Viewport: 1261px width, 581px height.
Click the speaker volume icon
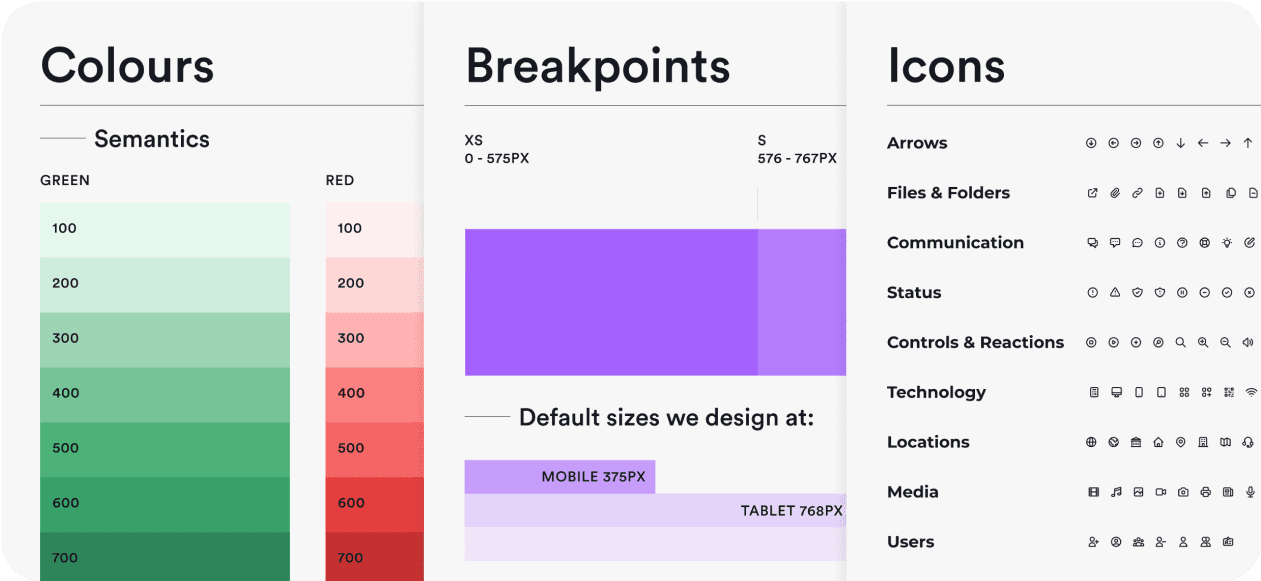[x=1250, y=341]
